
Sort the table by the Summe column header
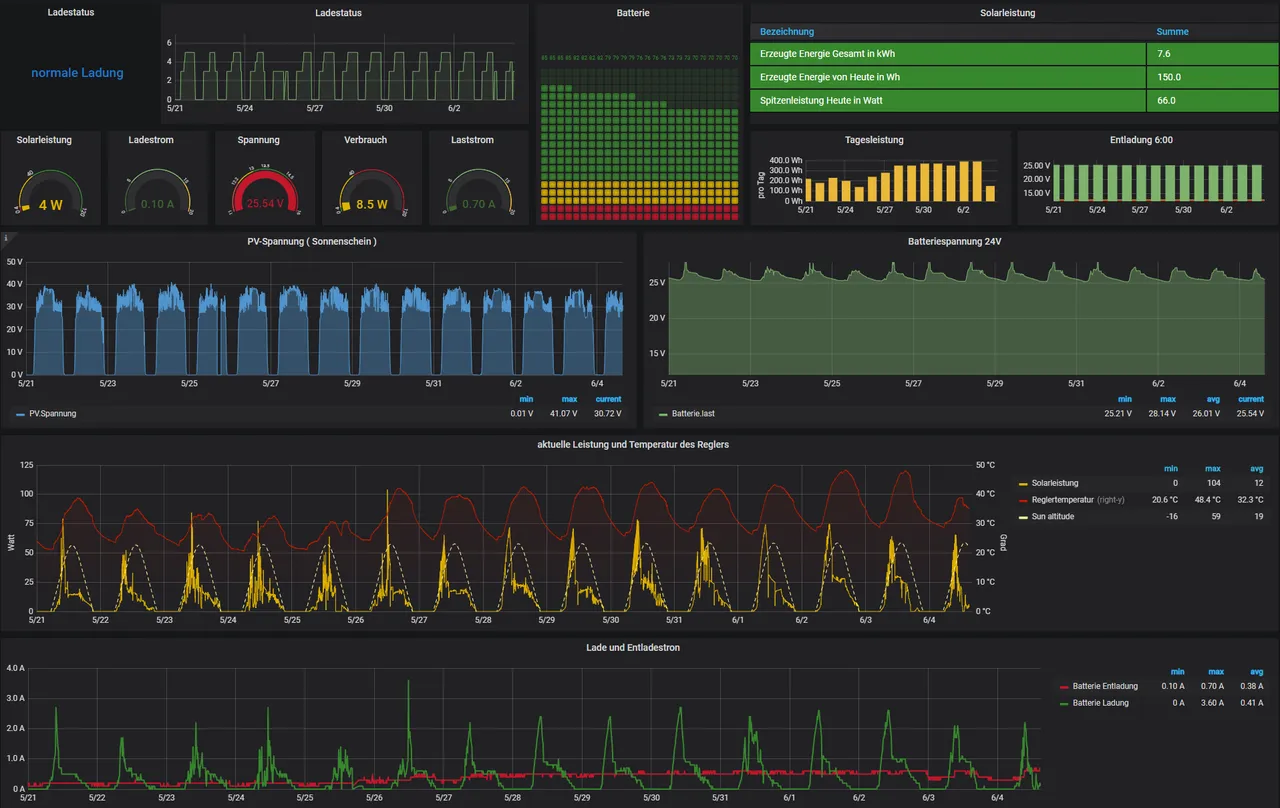(x=1172, y=32)
